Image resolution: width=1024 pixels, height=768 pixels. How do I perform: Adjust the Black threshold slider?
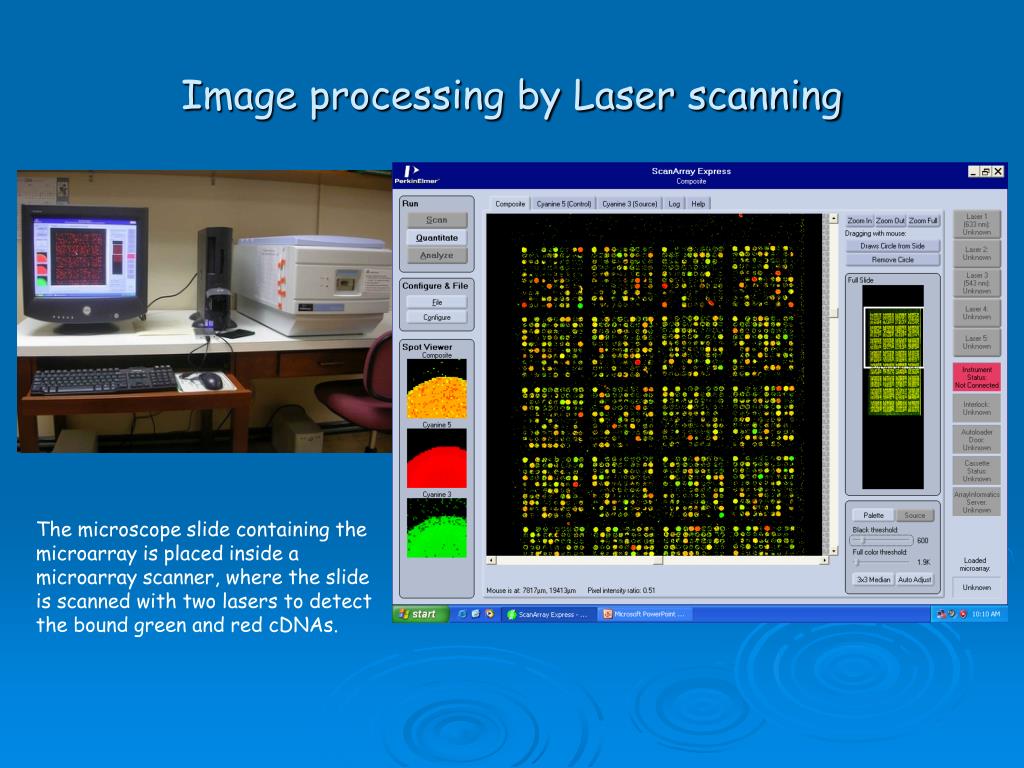coord(881,541)
